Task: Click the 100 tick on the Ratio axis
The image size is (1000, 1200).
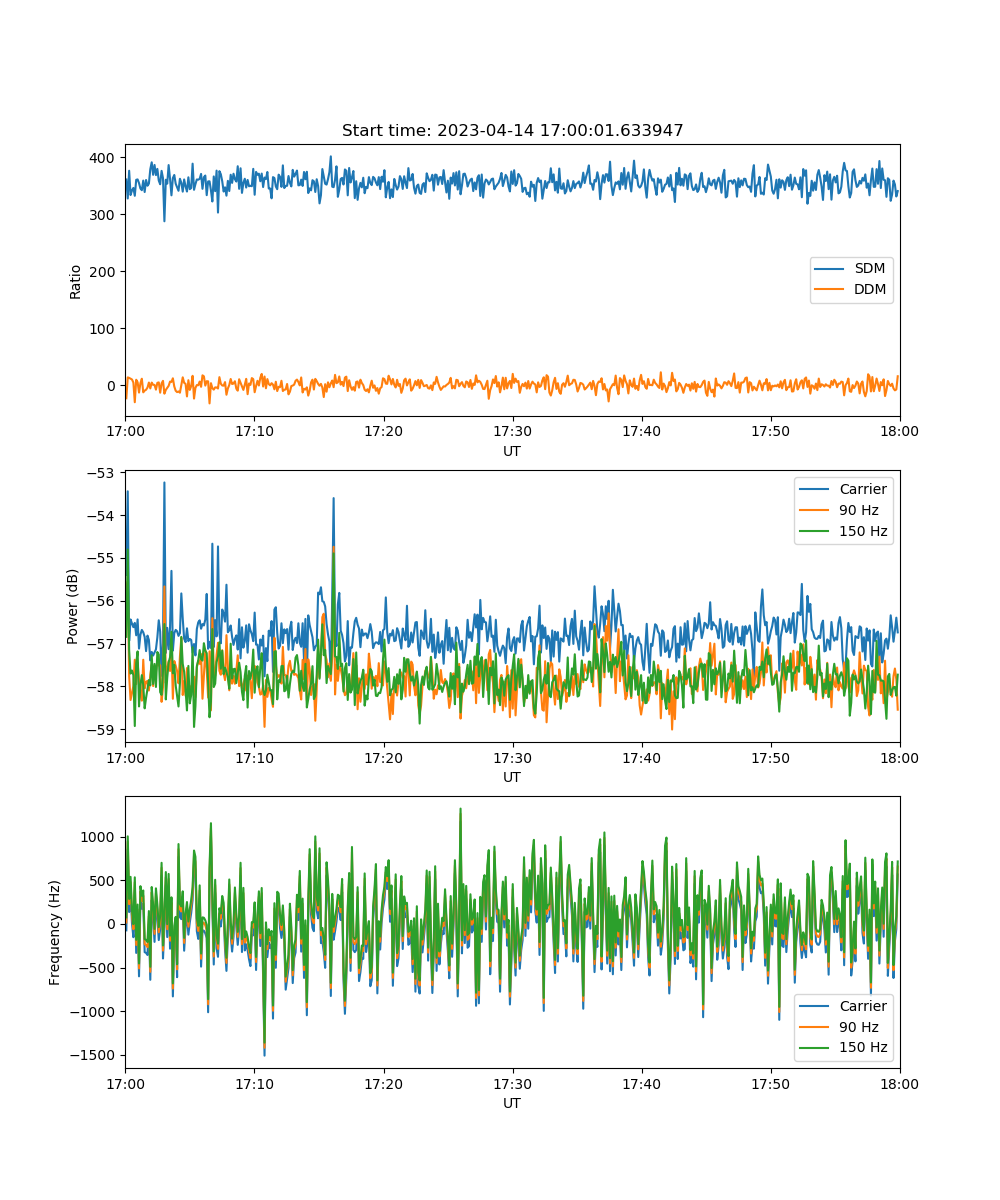Action: tap(105, 329)
